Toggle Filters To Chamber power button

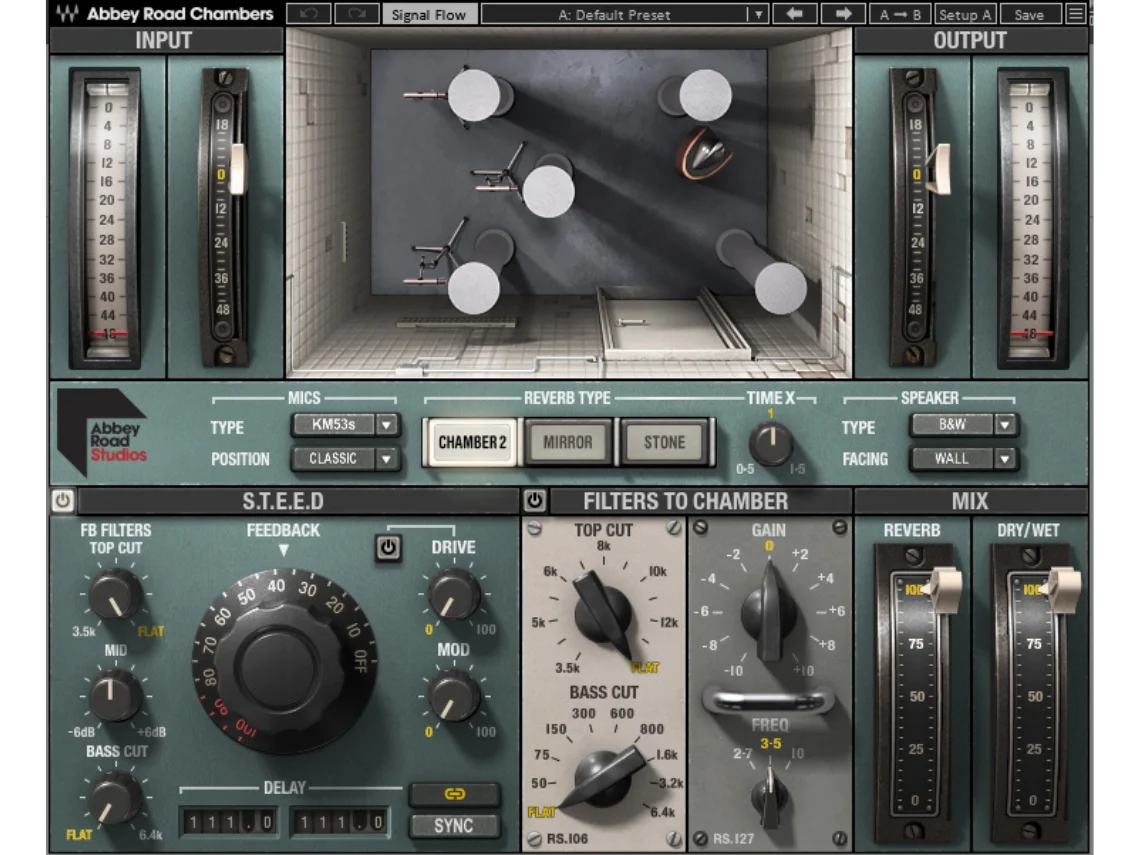tap(534, 500)
